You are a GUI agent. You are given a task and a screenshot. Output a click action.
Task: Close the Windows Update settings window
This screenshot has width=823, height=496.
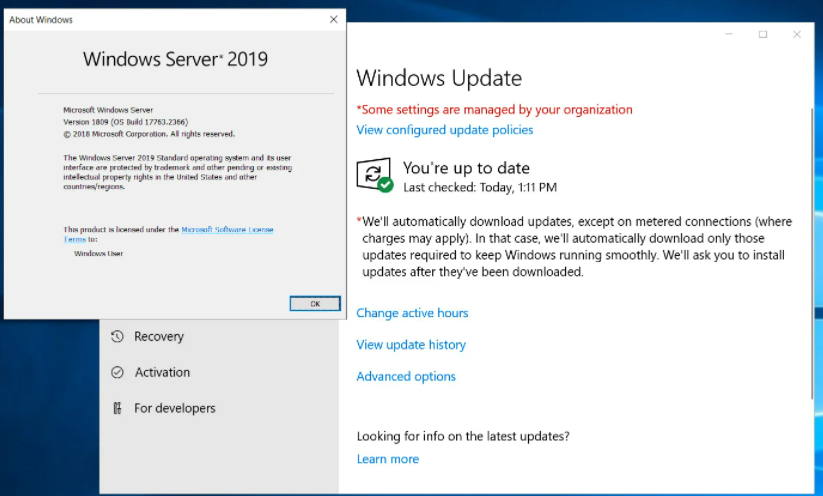click(x=797, y=34)
